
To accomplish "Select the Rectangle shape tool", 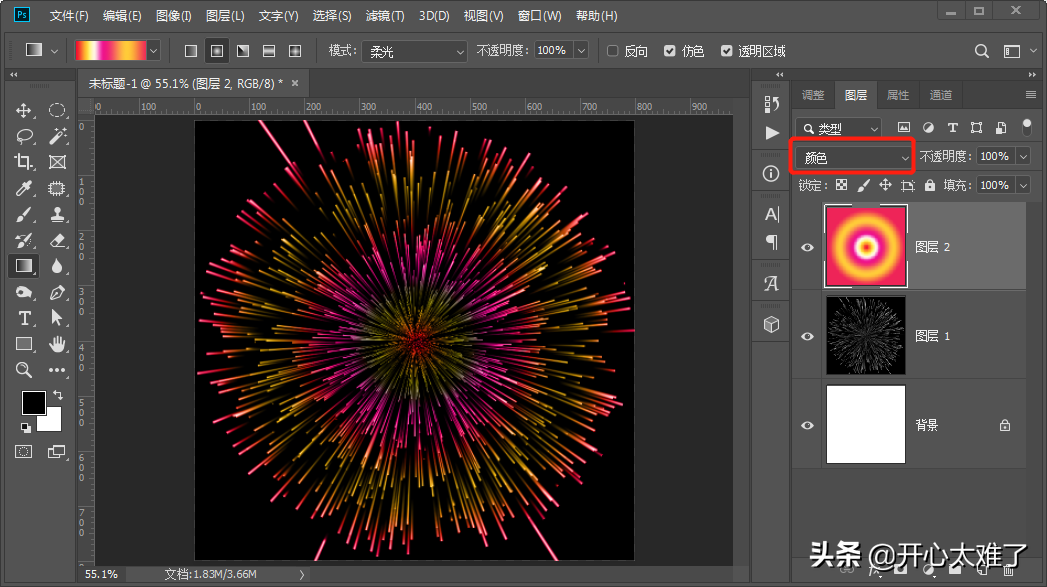I will (x=24, y=344).
